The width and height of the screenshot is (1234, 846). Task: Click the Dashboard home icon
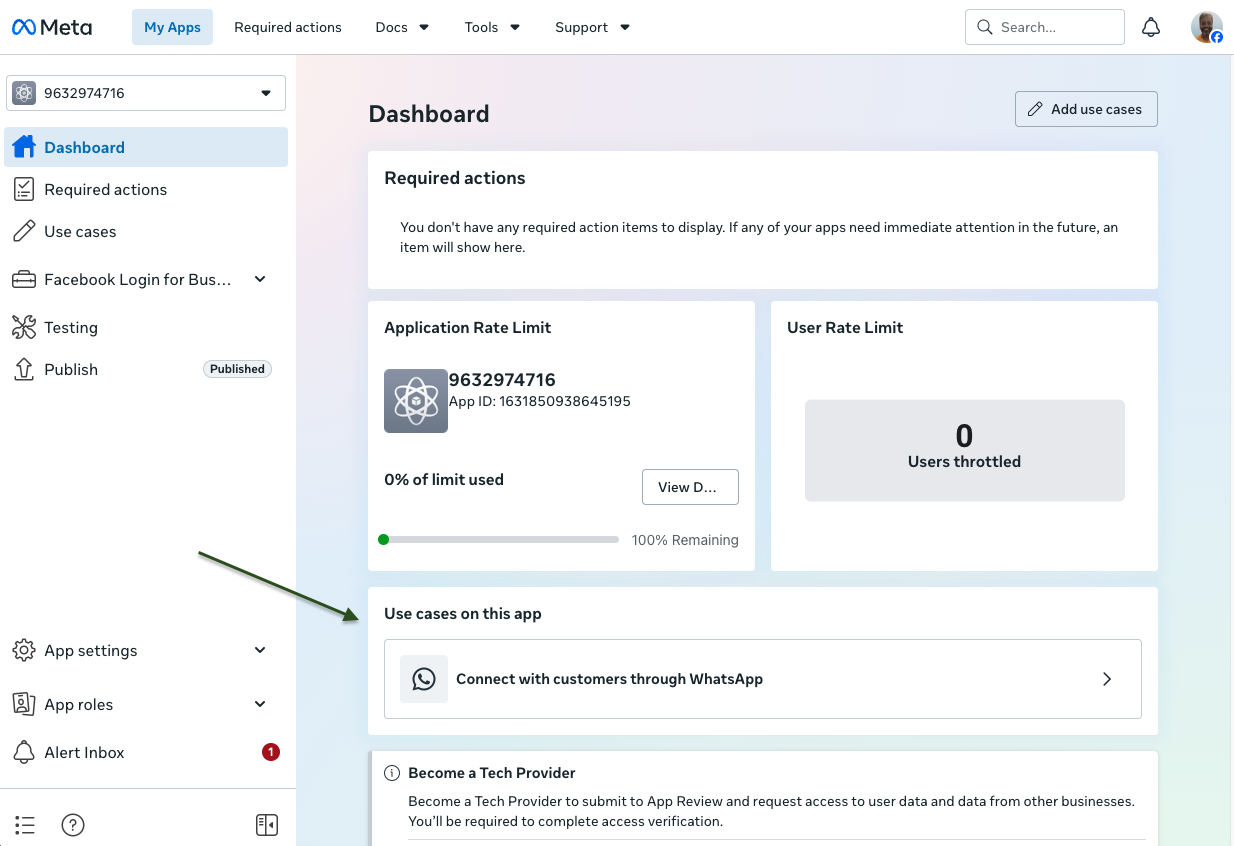coord(24,147)
